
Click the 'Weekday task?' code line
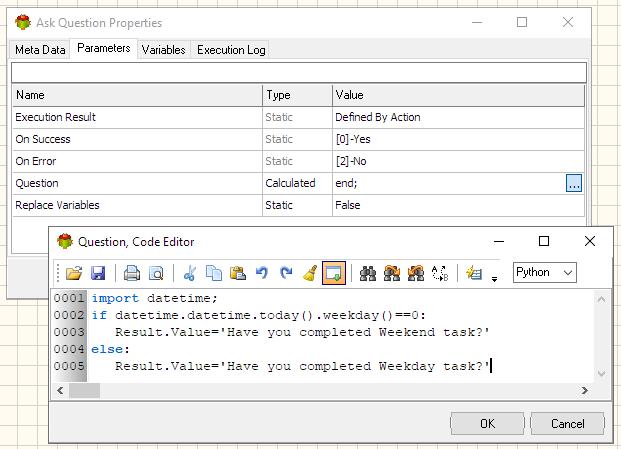302,366
